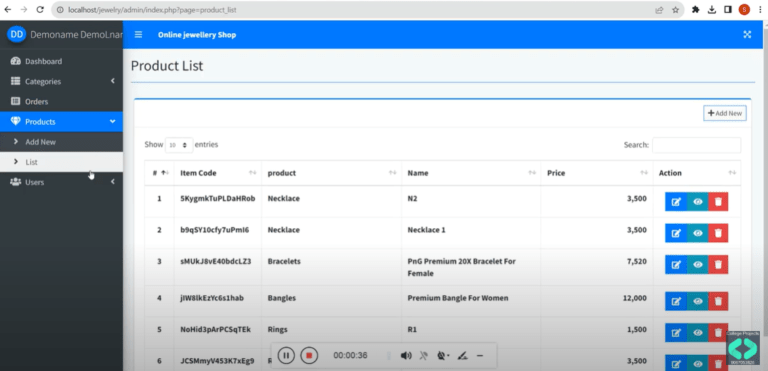Click the hamburger menu toggle icon
768x371 pixels.
(x=139, y=35)
